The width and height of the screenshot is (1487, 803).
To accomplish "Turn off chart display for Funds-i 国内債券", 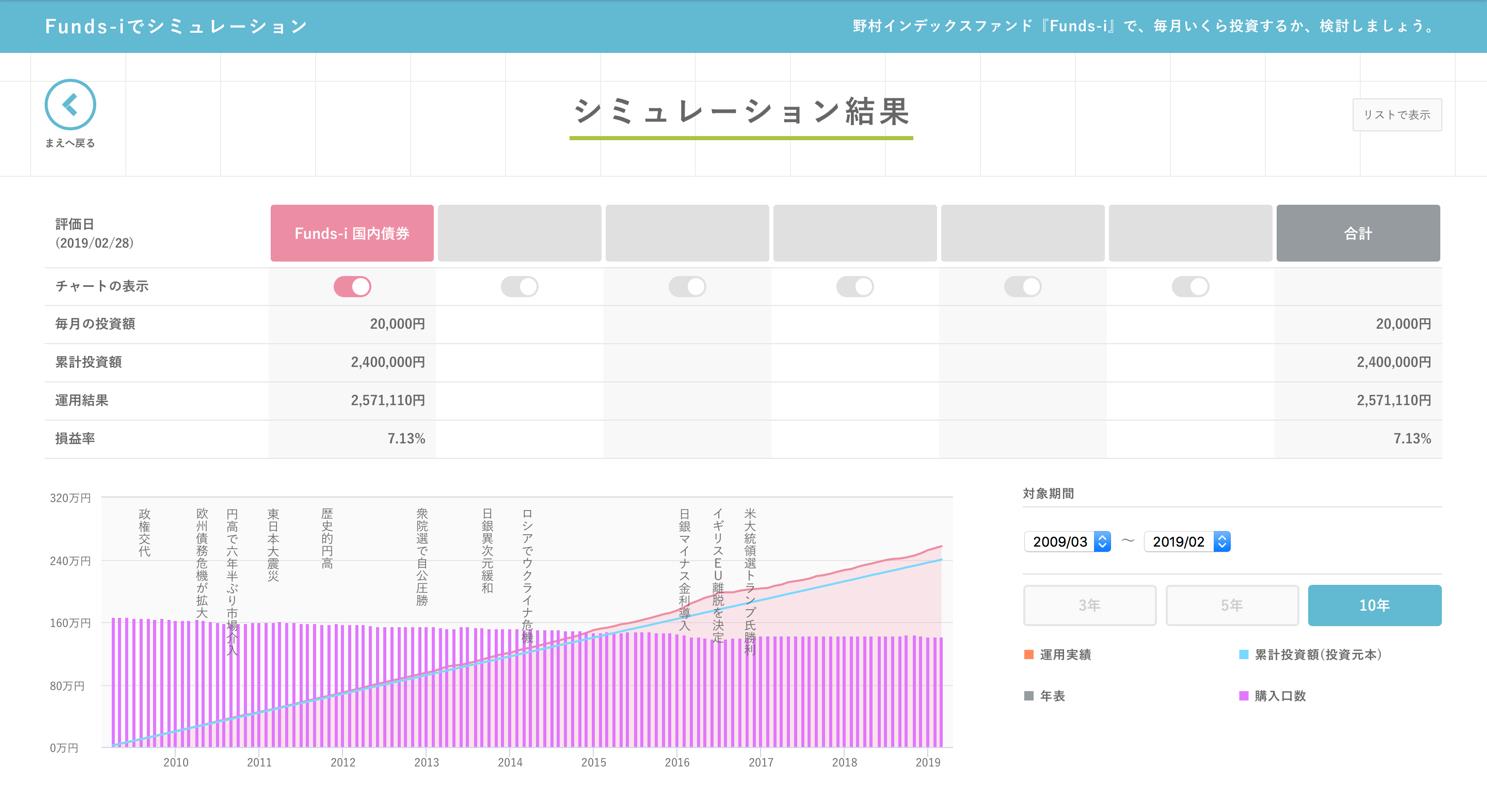I will pos(352,287).
